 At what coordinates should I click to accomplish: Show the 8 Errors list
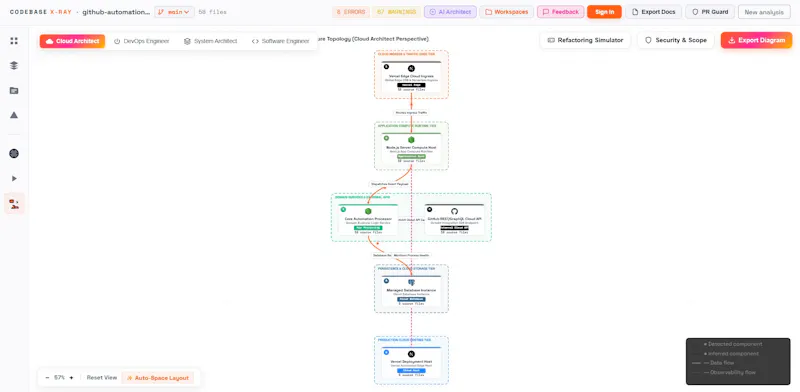coord(350,12)
